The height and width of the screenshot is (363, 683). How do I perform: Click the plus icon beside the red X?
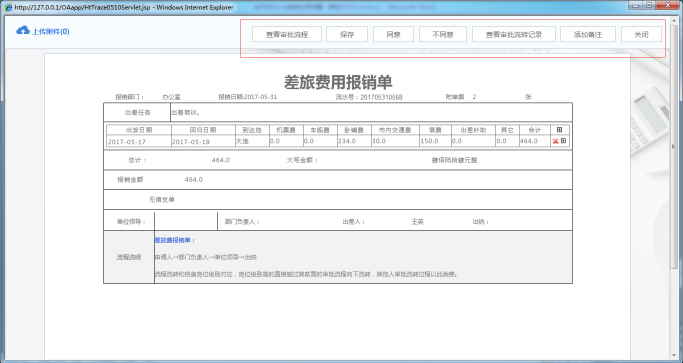click(563, 141)
